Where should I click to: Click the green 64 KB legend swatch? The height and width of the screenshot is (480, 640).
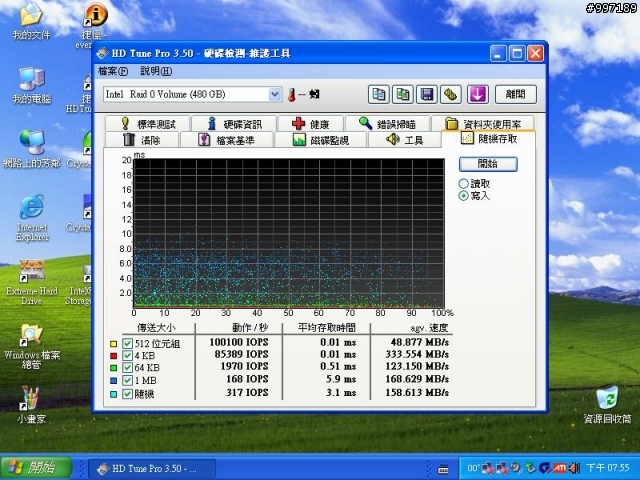point(113,368)
